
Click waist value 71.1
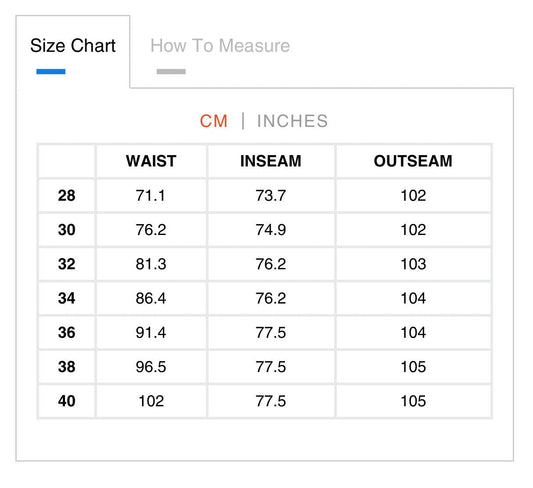click(x=150, y=195)
